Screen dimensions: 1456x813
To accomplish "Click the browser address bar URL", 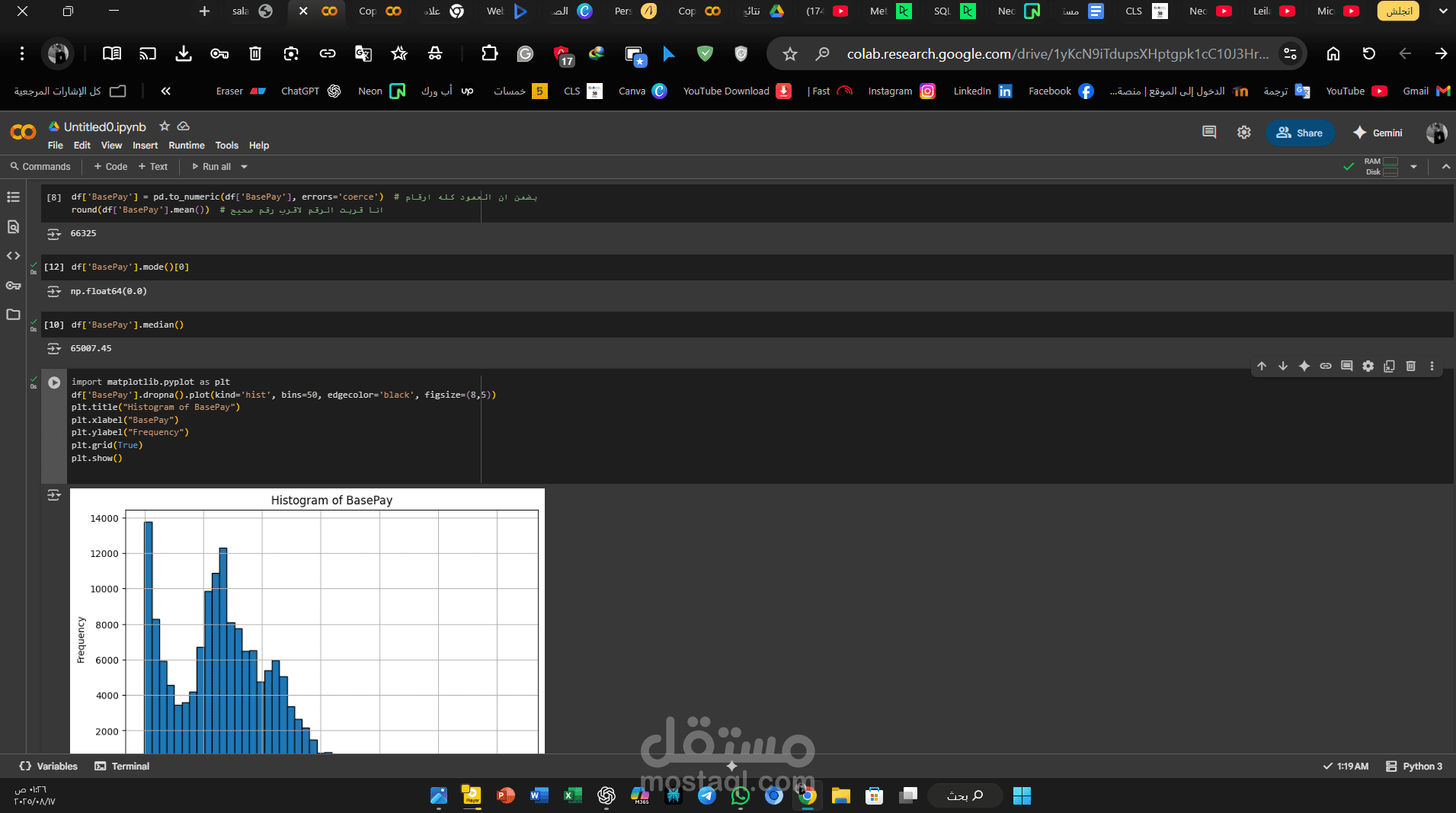I will (1058, 54).
